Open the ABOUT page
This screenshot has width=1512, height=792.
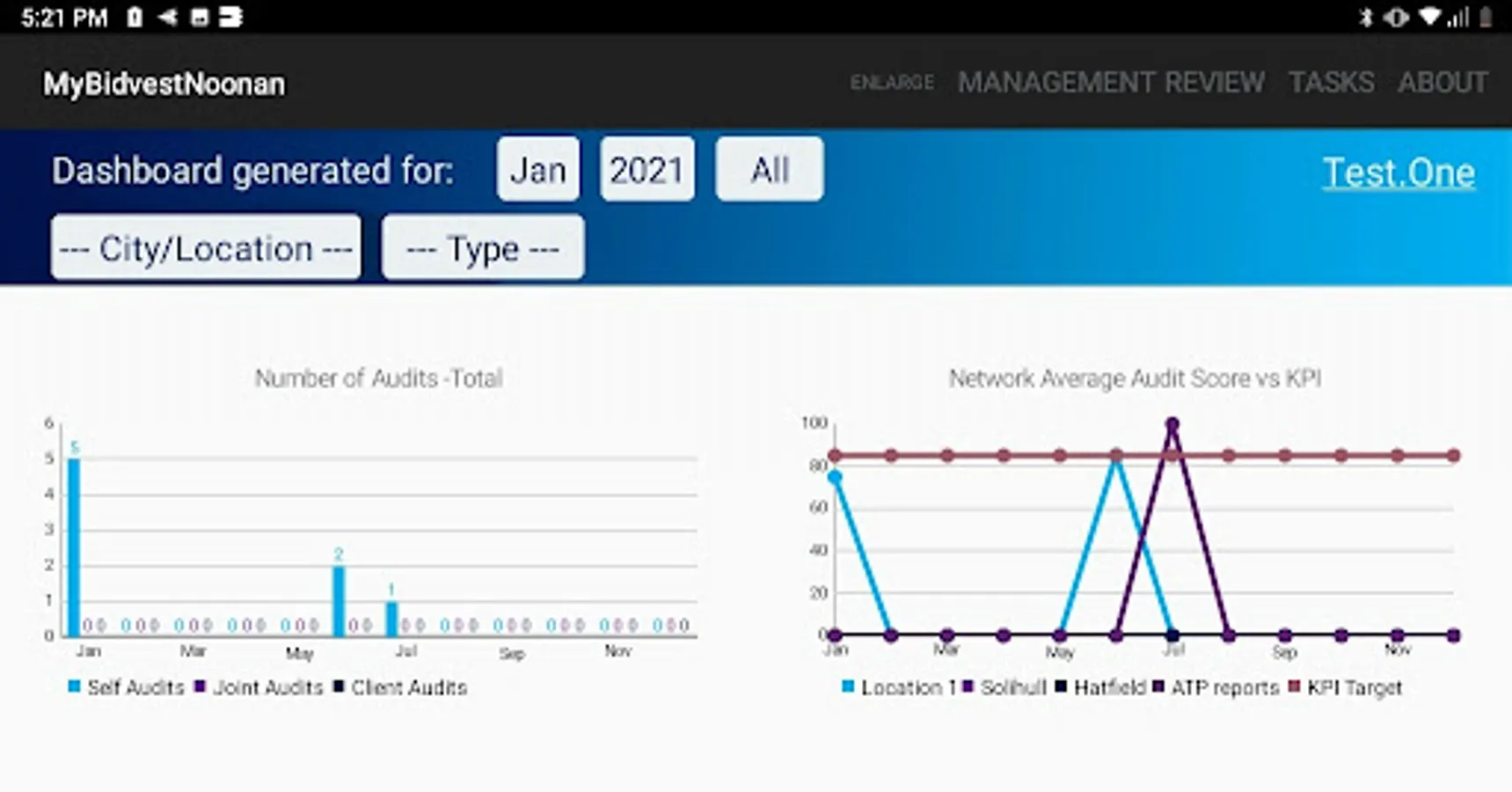point(1443,83)
